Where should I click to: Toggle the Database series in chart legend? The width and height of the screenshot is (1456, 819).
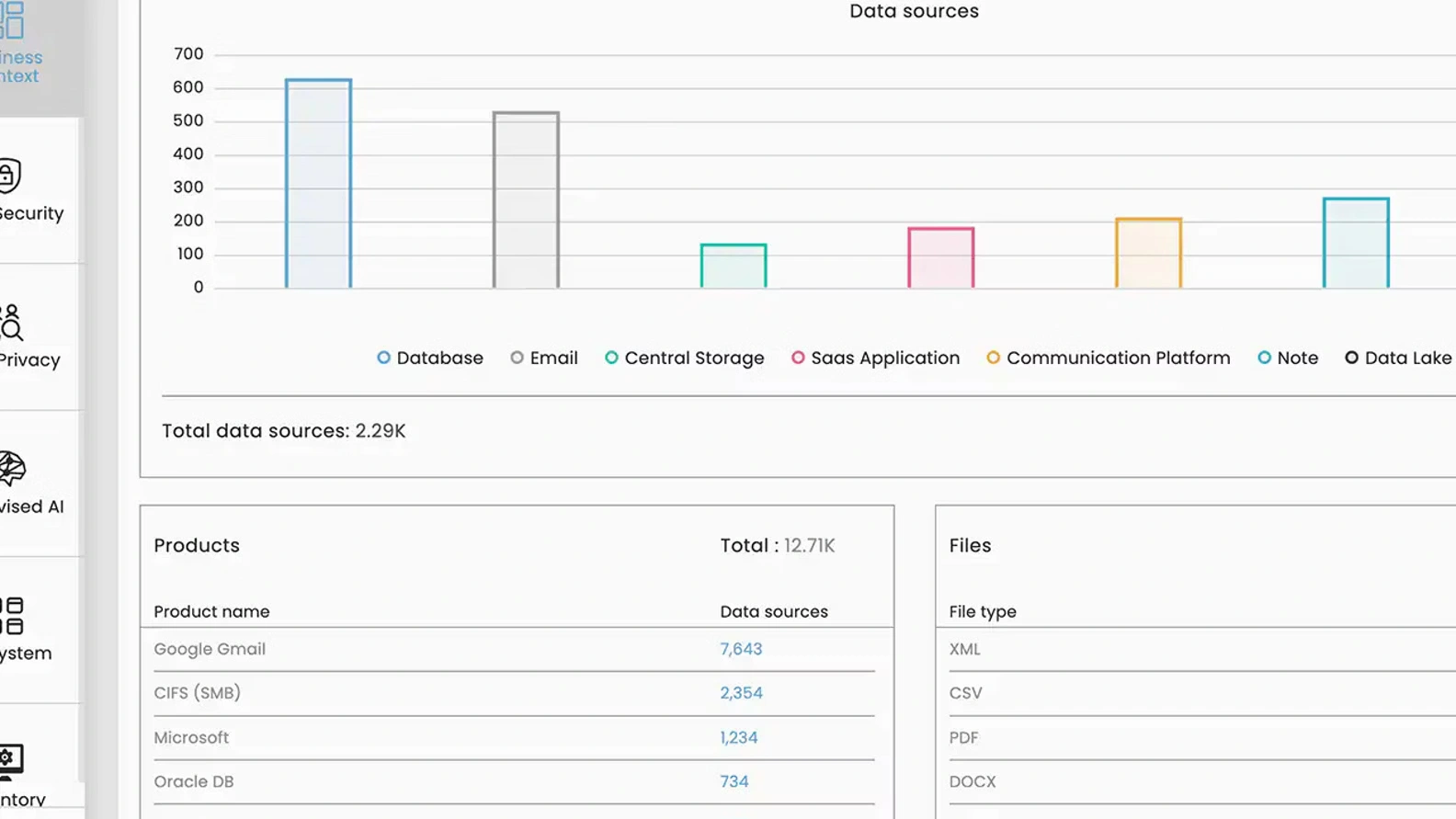(x=429, y=358)
